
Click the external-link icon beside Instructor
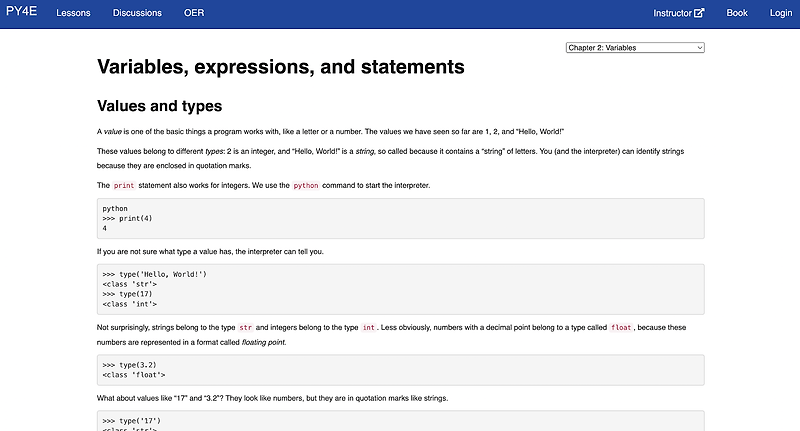tap(699, 13)
